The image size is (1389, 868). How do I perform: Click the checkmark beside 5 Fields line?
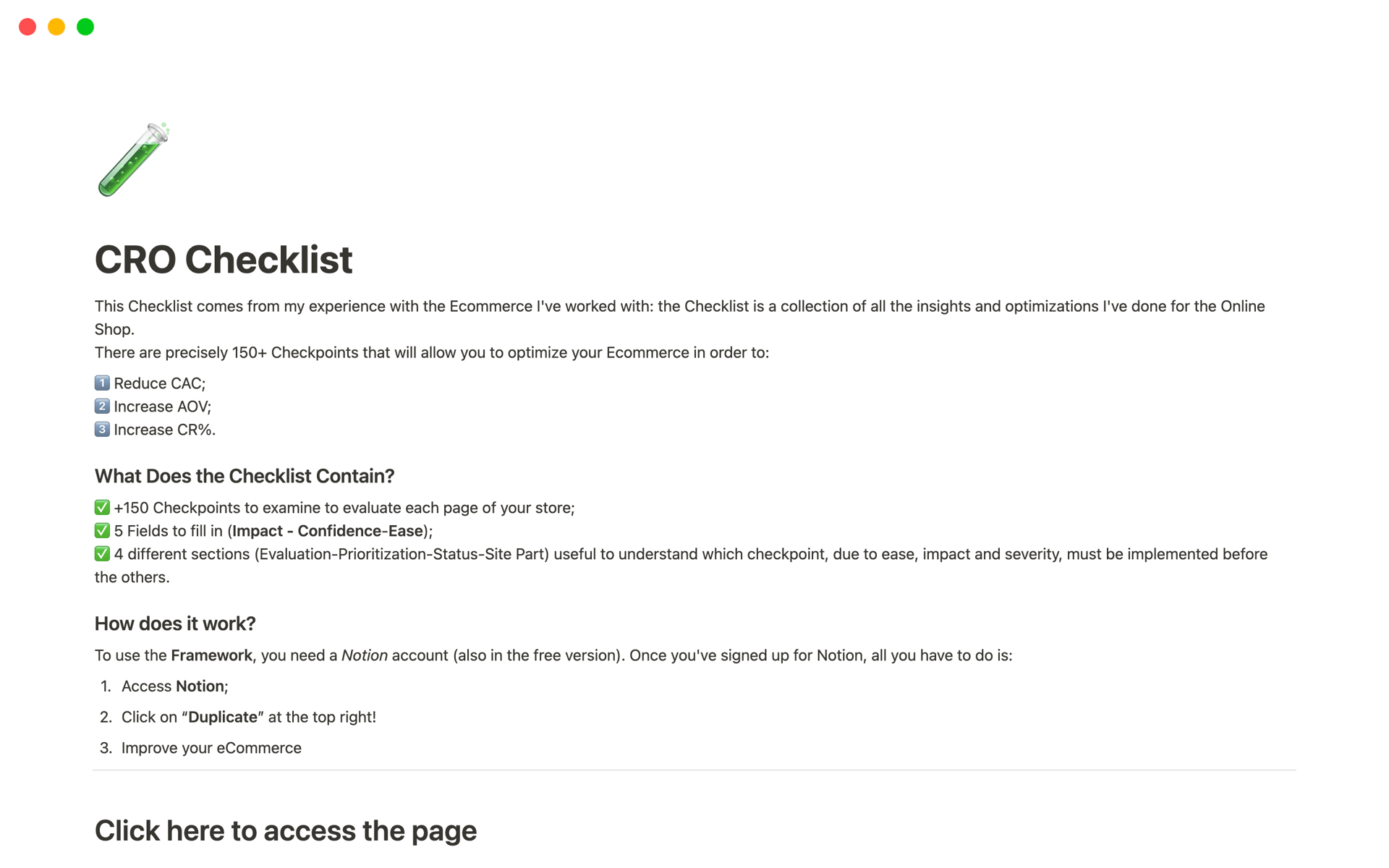(102, 530)
